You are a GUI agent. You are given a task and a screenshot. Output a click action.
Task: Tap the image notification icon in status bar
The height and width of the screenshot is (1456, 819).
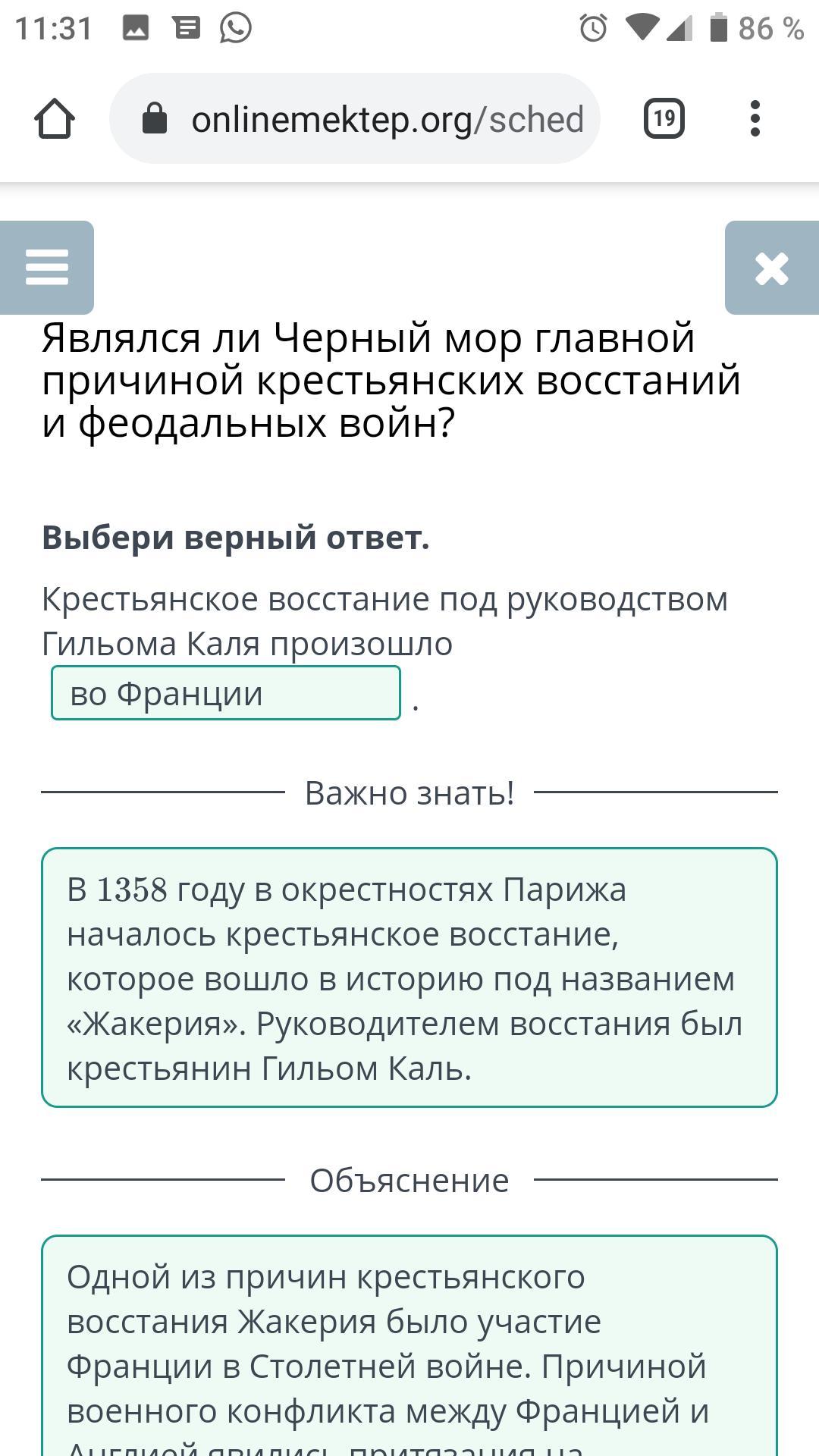pos(136,28)
